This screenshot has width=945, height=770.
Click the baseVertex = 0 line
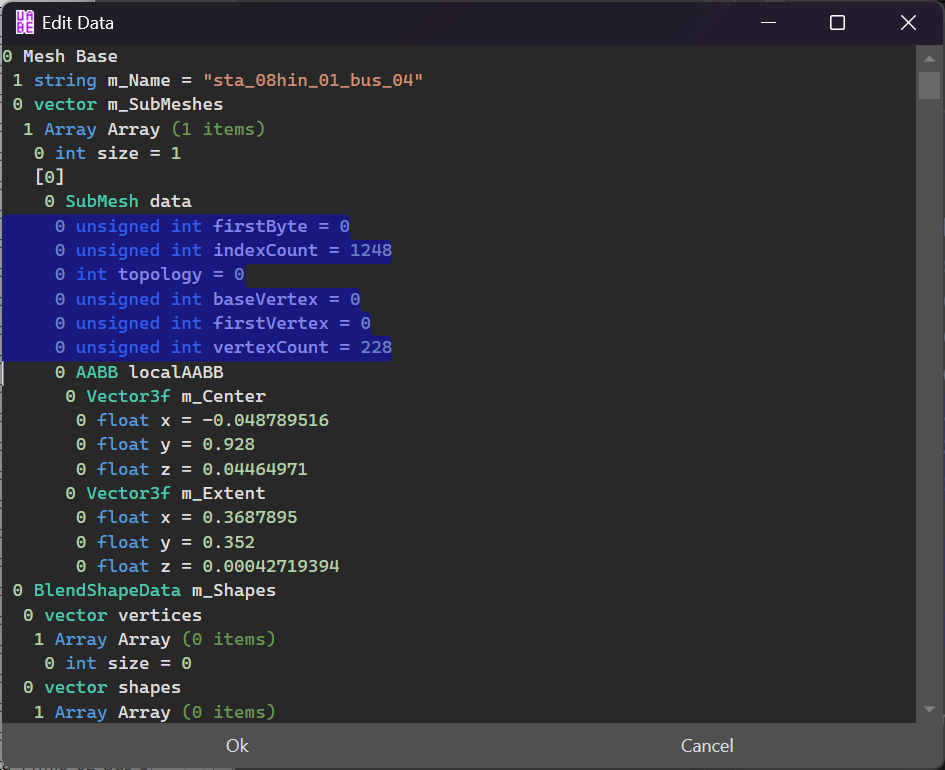pyautogui.click(x=207, y=299)
